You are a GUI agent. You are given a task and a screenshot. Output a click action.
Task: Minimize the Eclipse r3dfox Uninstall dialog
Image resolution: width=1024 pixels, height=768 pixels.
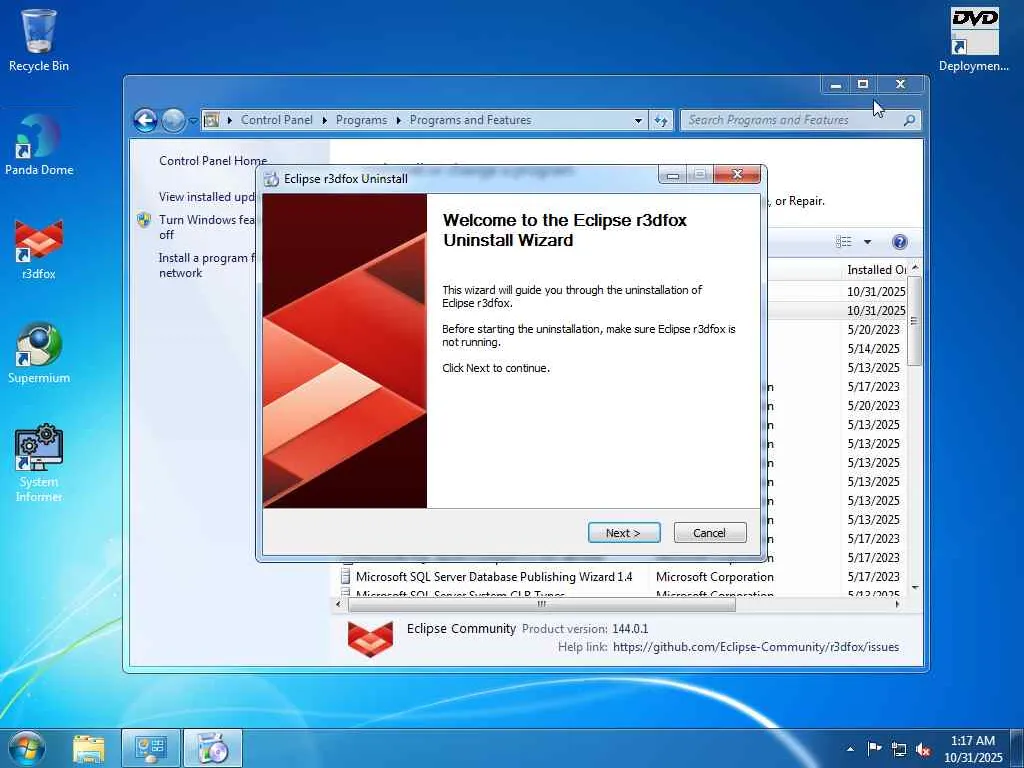coord(673,175)
